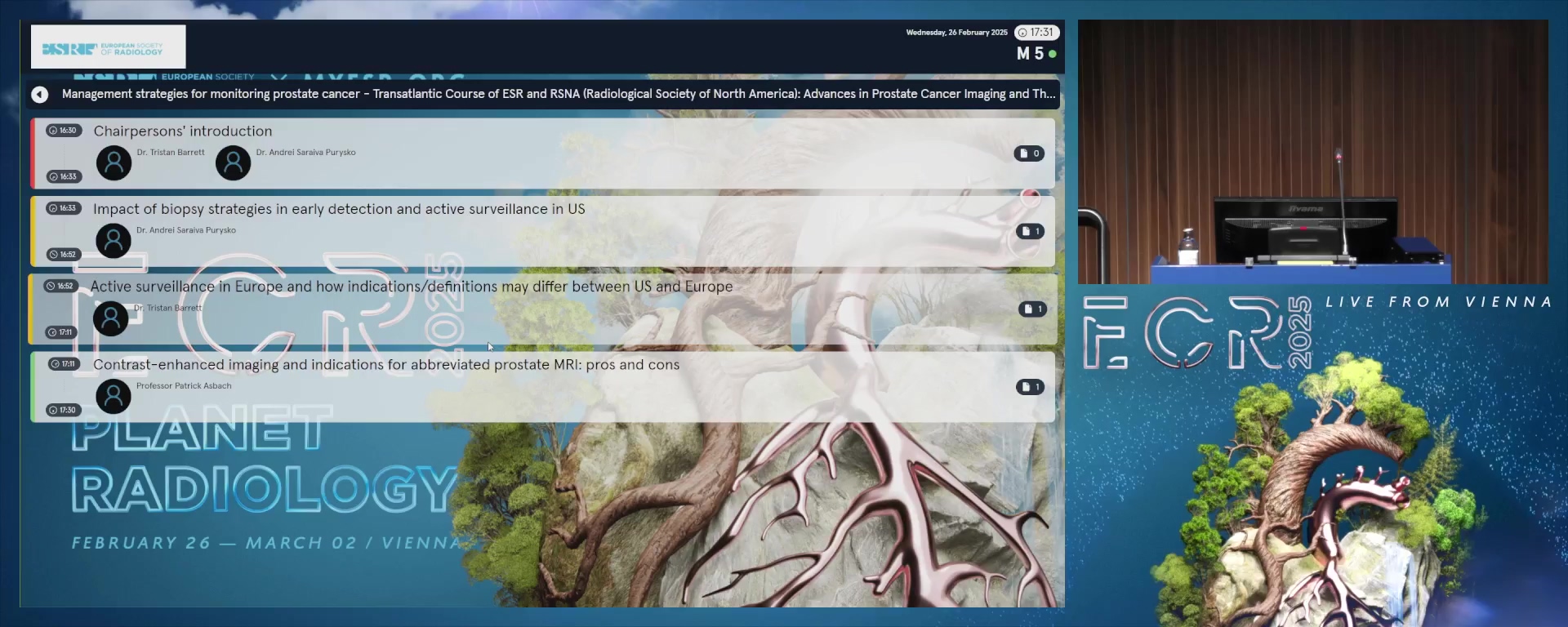Click the live camera video of the podium
Screen dimensions: 1568x627
(1312, 152)
